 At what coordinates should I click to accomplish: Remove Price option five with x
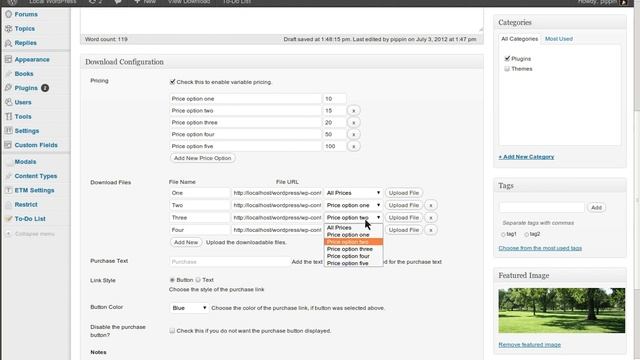coord(353,146)
